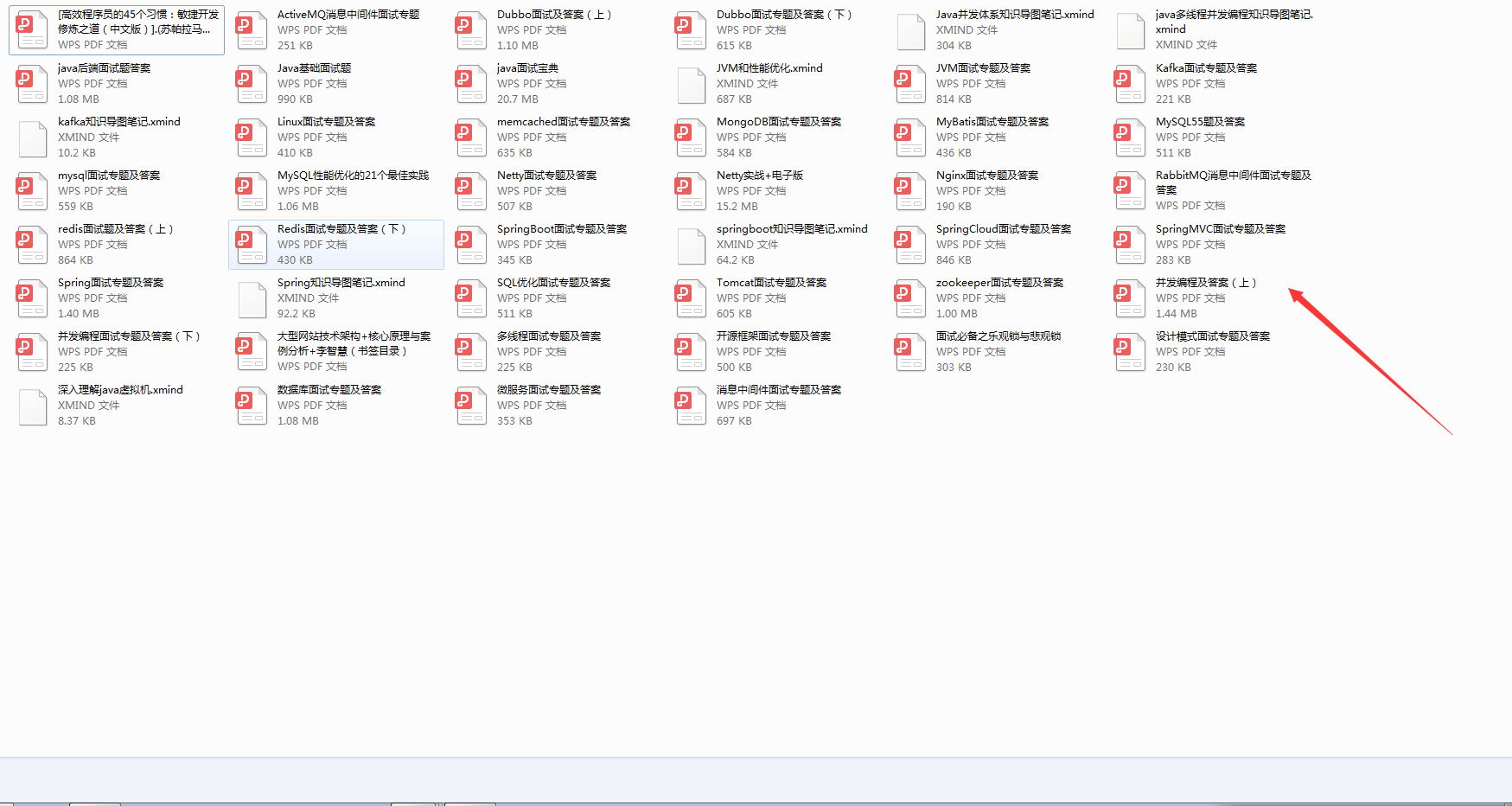Select the PDF icon of mysql面试专题及答案
Viewport: 1512px width, 806px height.
point(32,191)
